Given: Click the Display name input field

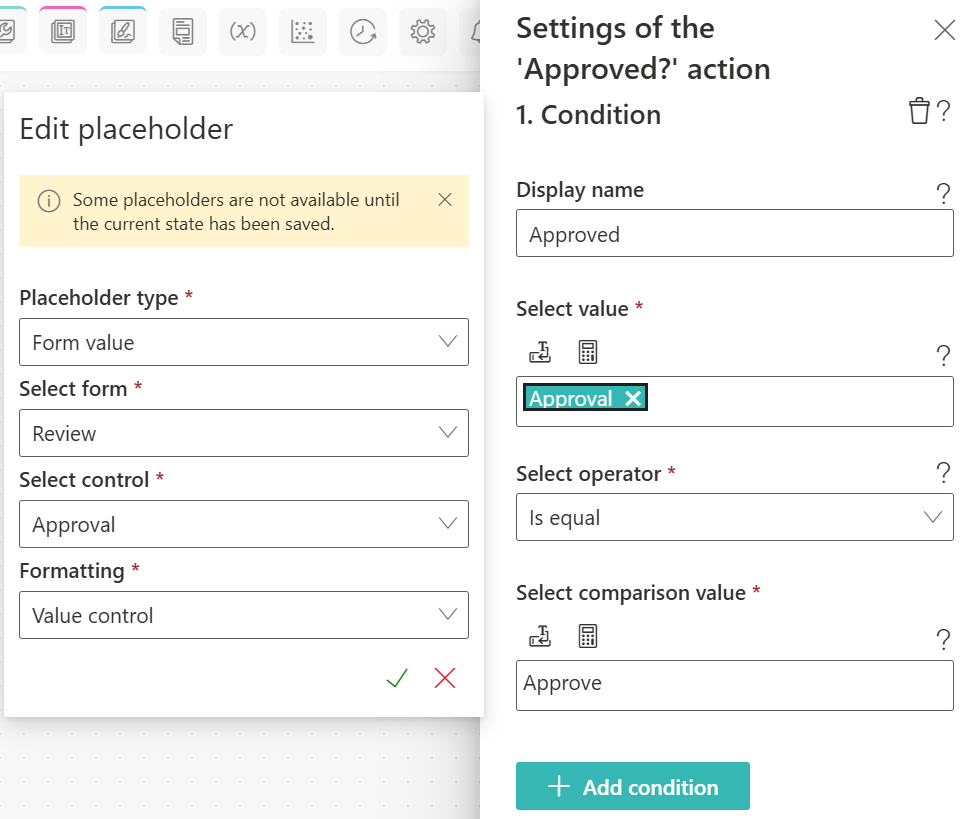Looking at the screenshot, I should (734, 234).
